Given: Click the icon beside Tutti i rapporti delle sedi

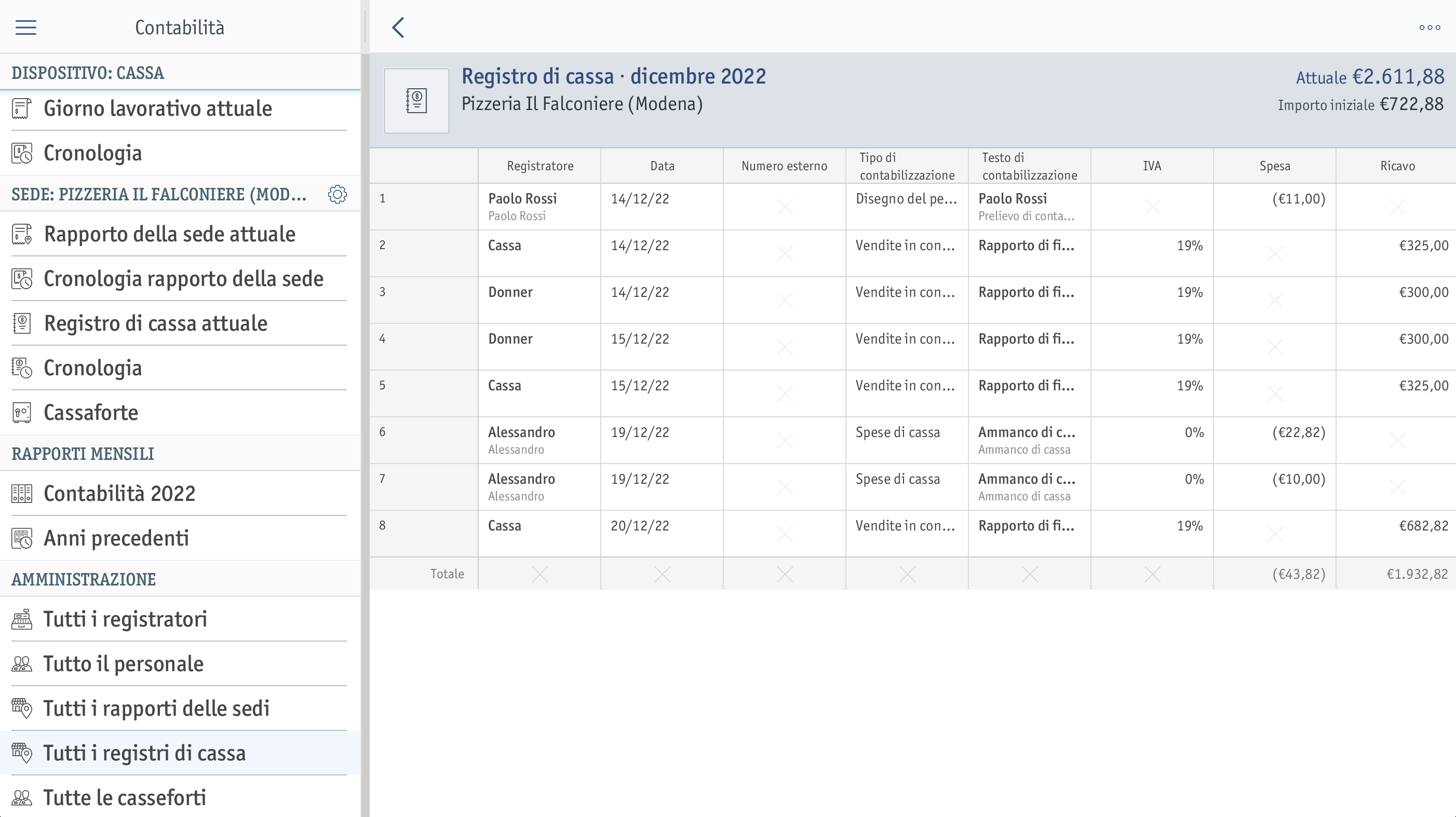Looking at the screenshot, I should 22,709.
